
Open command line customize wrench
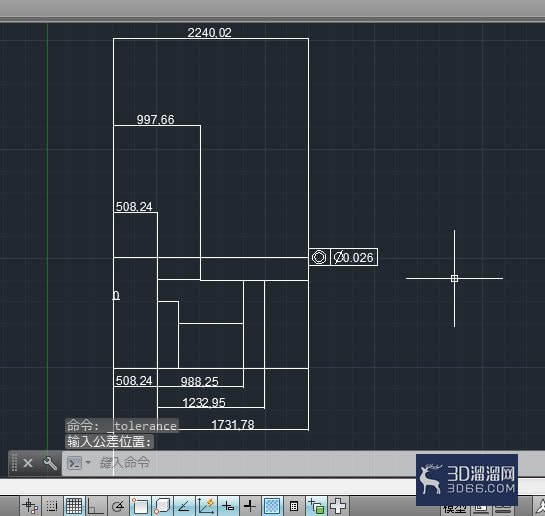(x=50, y=463)
